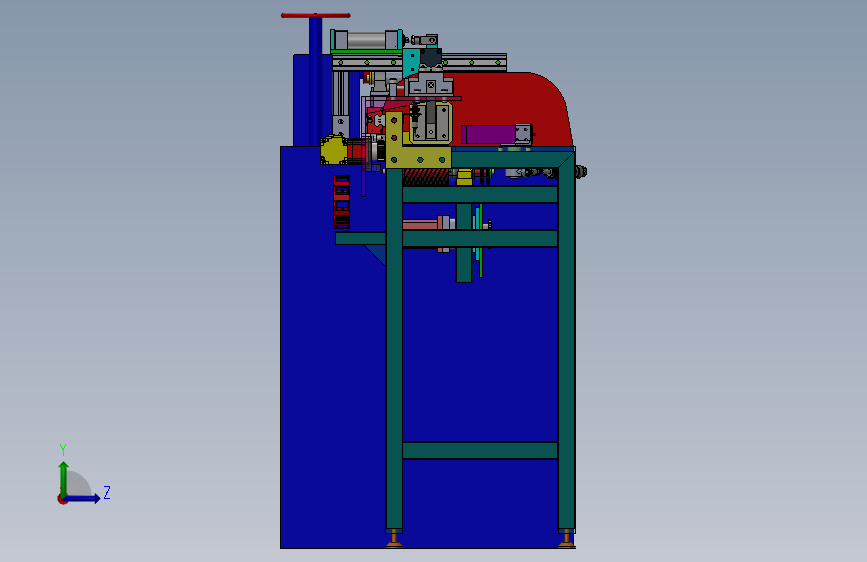
Task: Click the blue Z axis arrow of the triad
Action: point(83,498)
